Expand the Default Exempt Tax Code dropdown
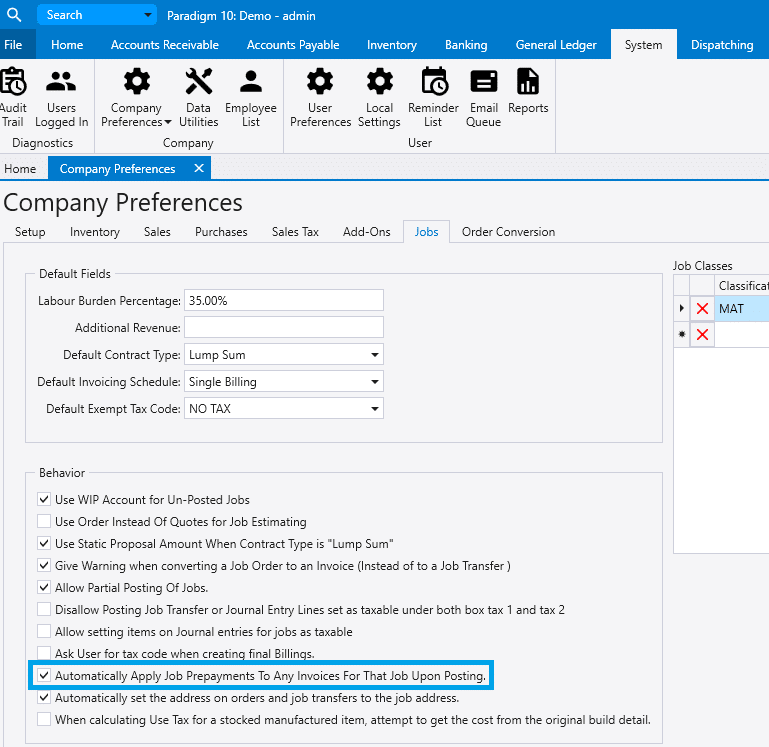The width and height of the screenshot is (769, 747). [x=374, y=409]
